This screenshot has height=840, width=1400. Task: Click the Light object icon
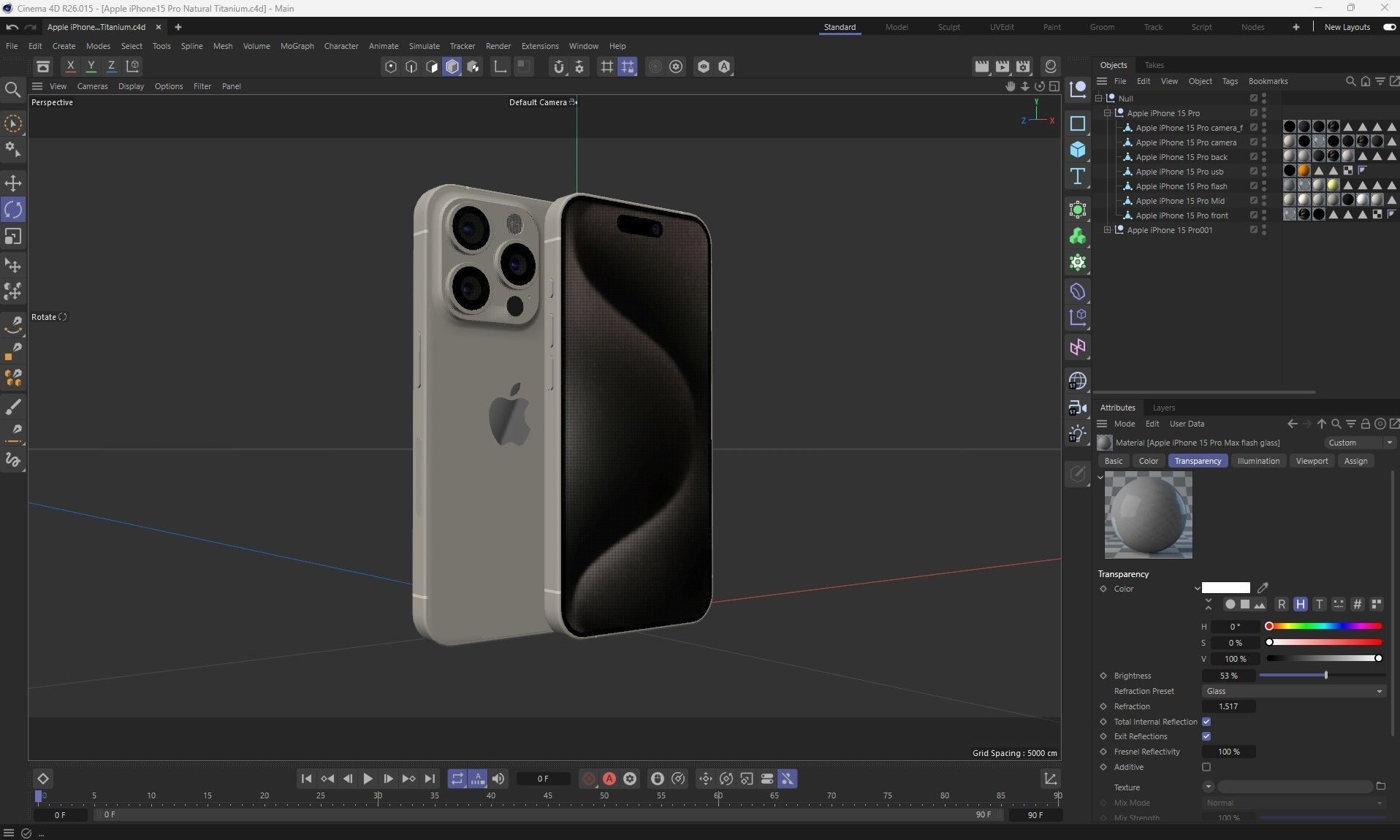click(x=1078, y=433)
